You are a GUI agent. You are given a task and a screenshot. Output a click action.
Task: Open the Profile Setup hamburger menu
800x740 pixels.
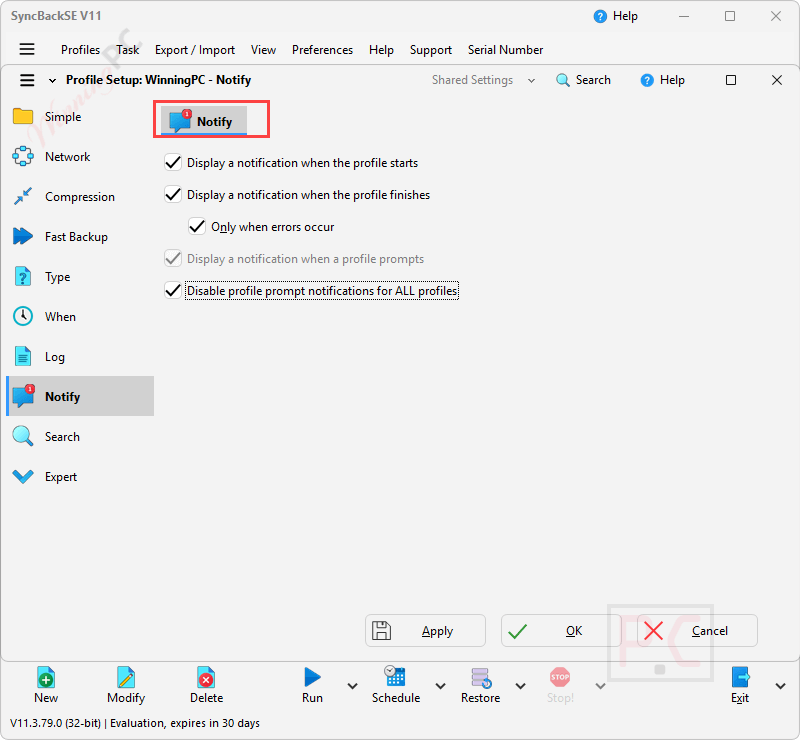pos(27,80)
